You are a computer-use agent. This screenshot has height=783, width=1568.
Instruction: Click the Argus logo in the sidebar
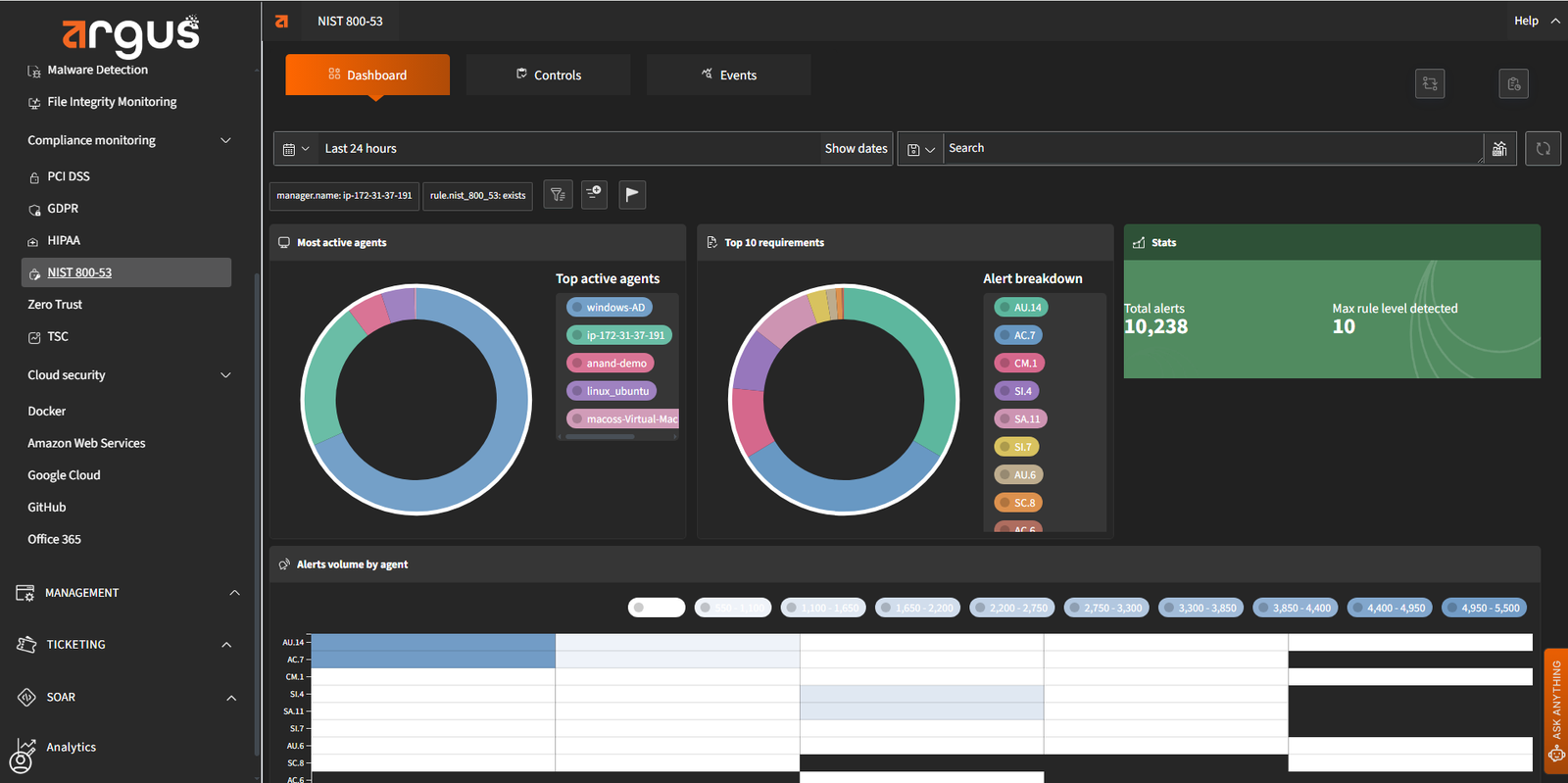pos(130,34)
